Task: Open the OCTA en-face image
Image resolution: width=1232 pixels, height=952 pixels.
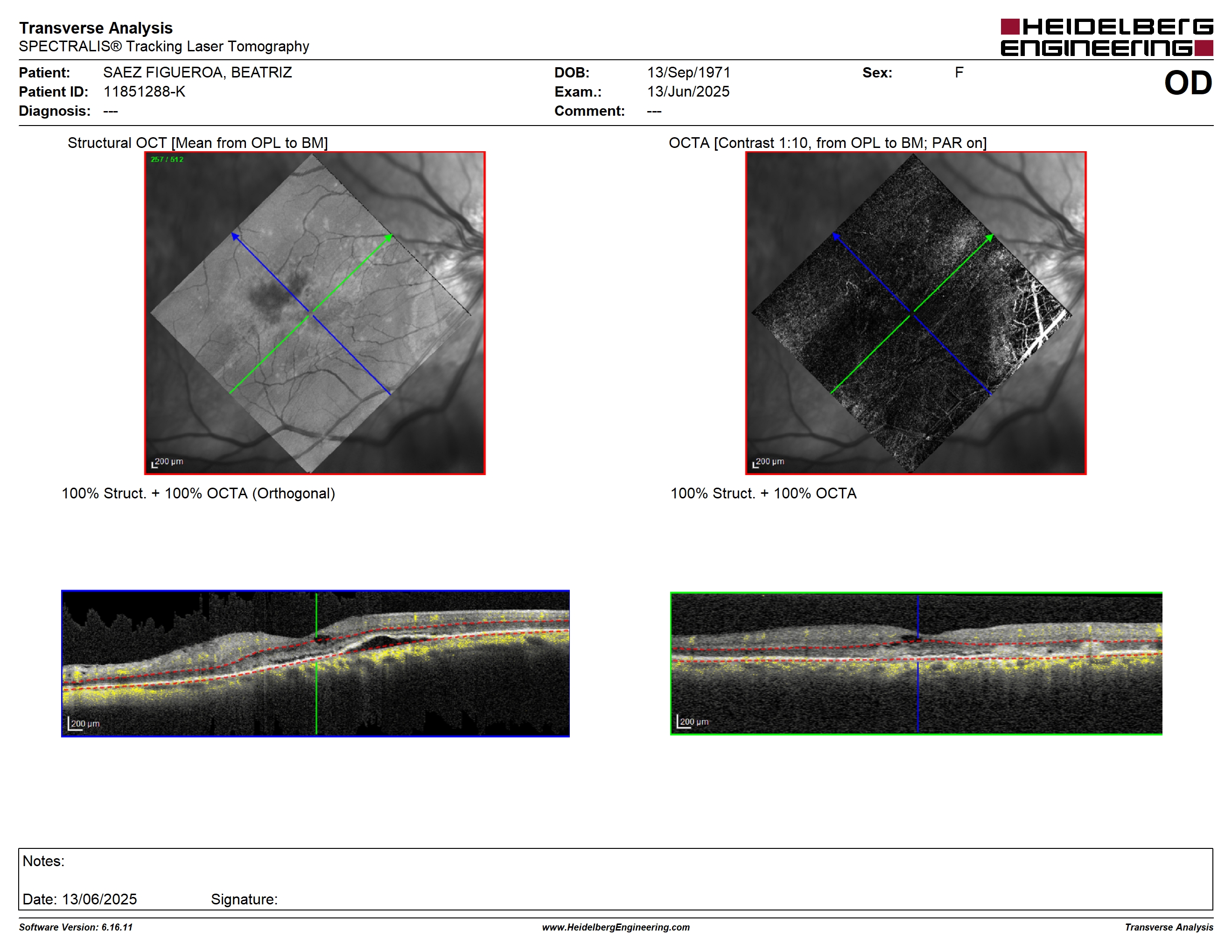Action: point(916,313)
